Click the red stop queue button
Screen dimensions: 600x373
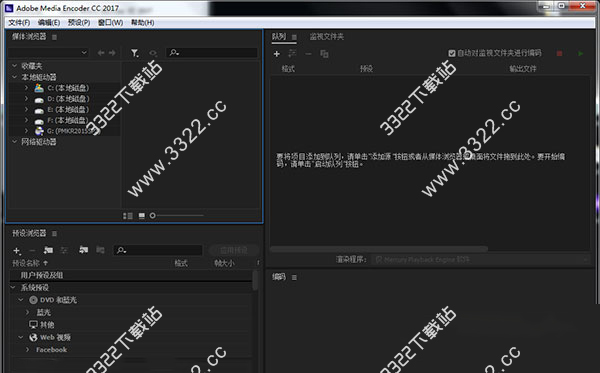click(x=559, y=54)
